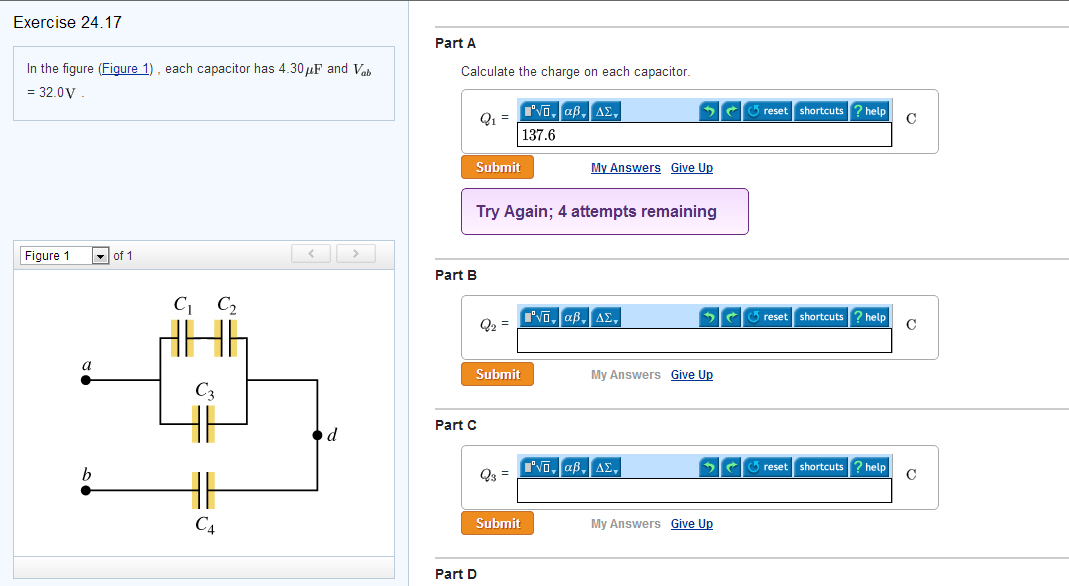Click undo arrow in Part C toolbar

coord(709,467)
